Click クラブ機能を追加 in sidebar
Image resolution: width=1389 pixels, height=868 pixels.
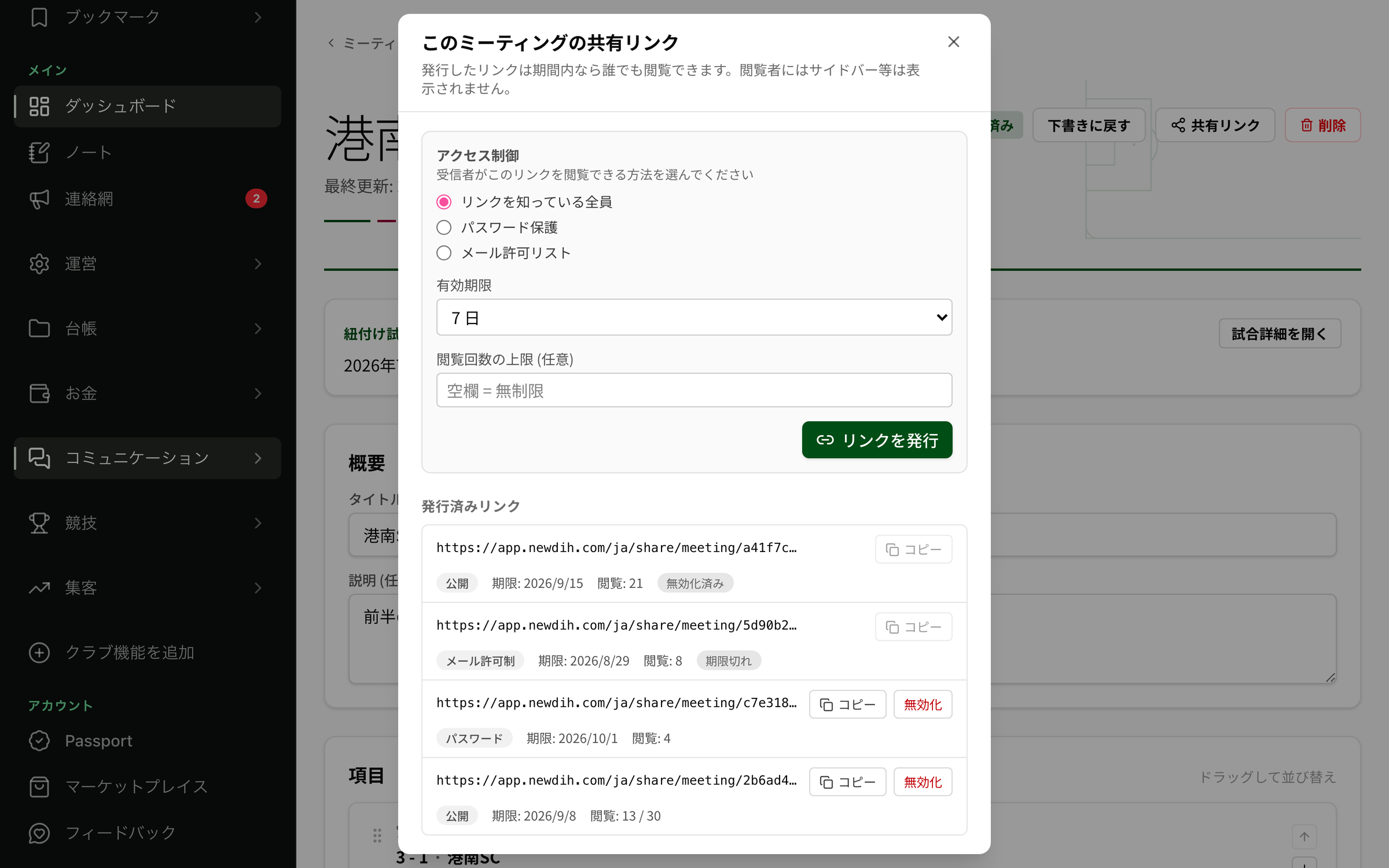tap(148, 653)
